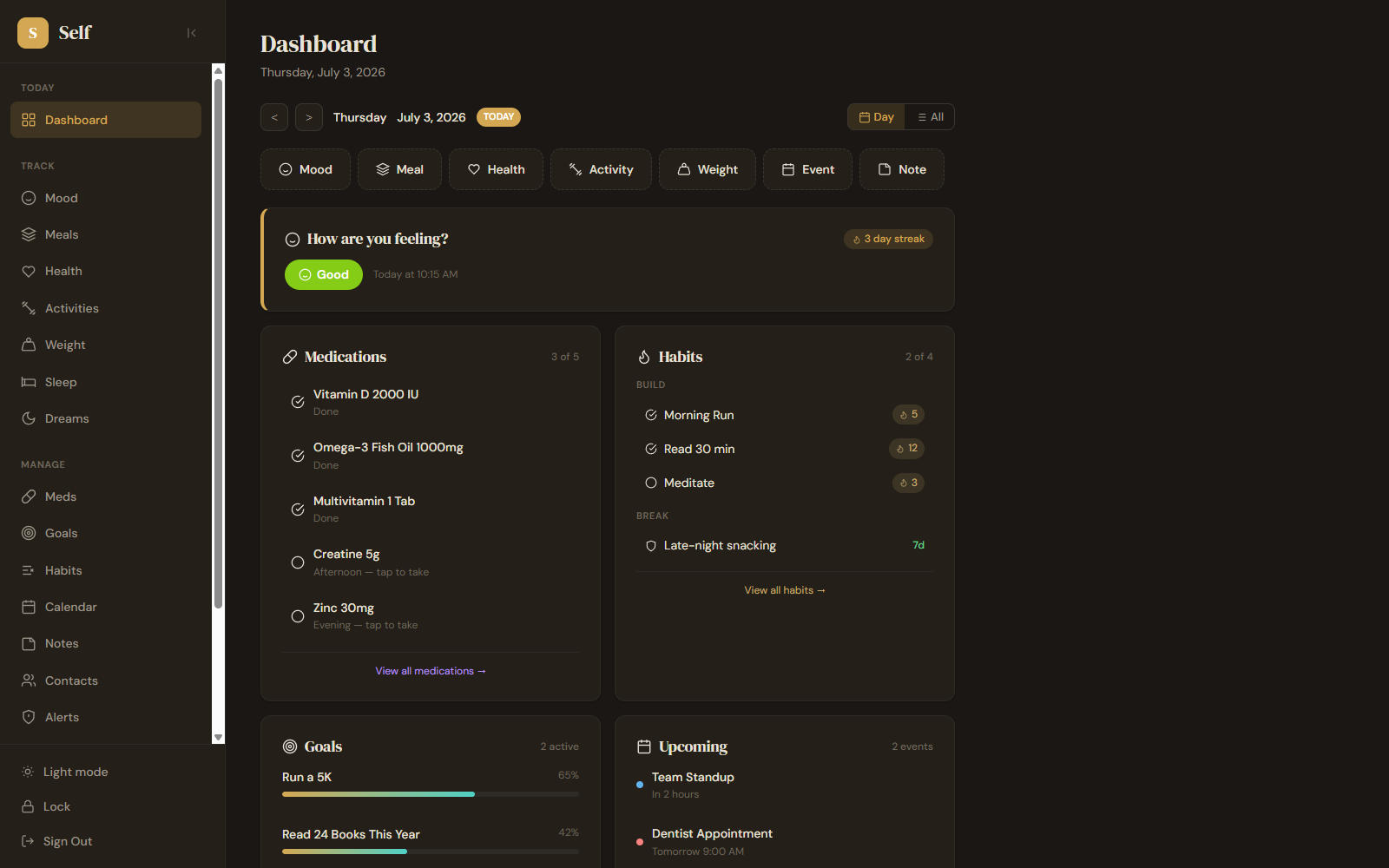Mark Zinc 30mg as taken
The image size is (1389, 868).
298,616
